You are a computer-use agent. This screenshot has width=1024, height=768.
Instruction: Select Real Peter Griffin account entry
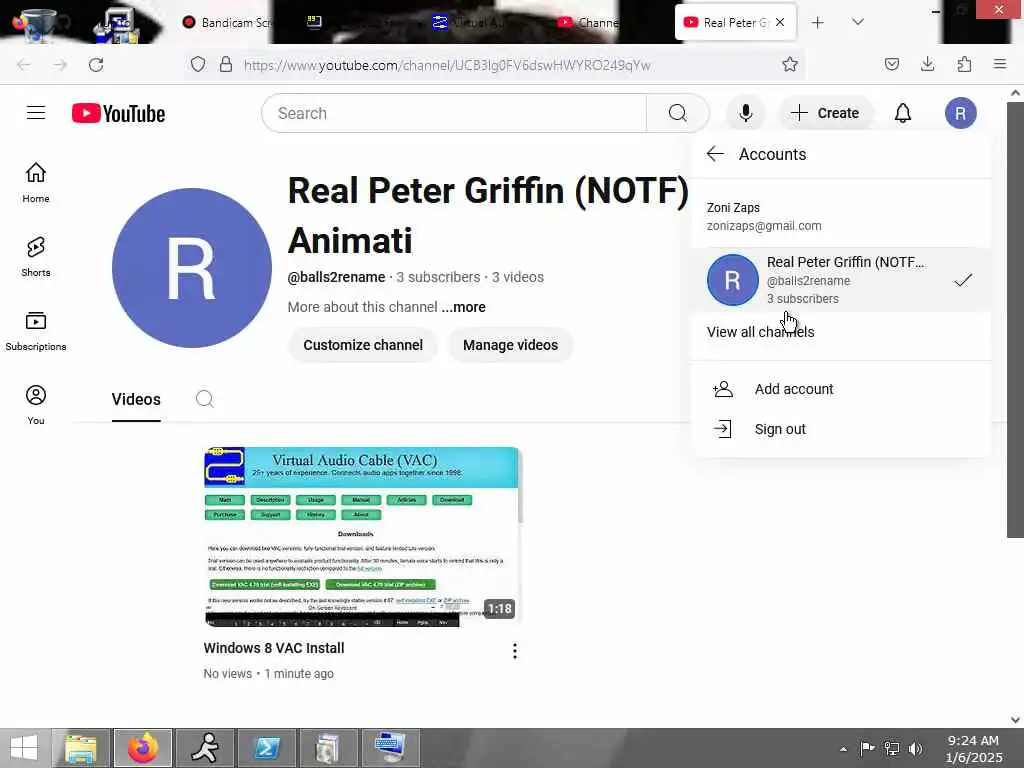(840, 280)
